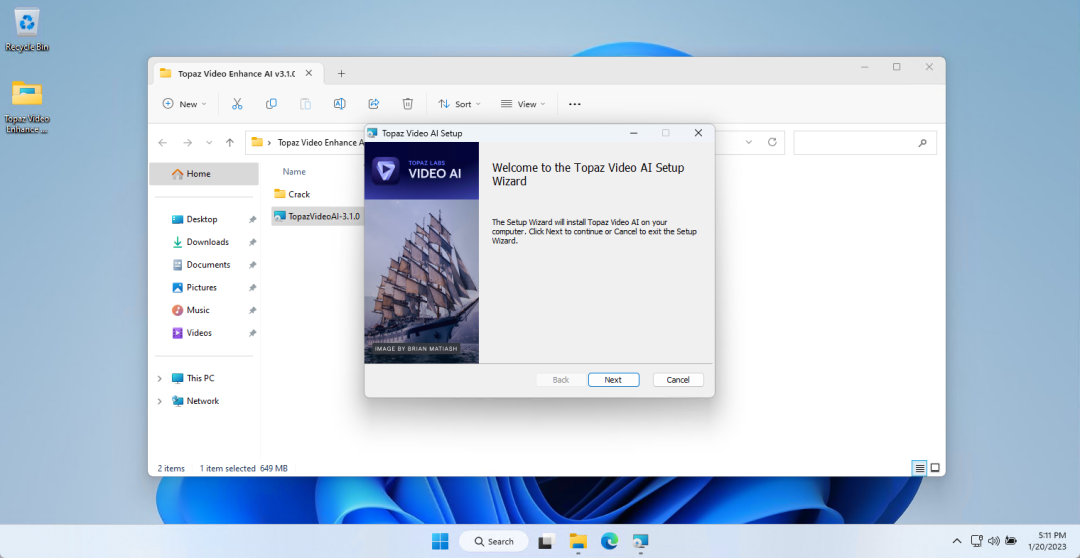Click the Back button in Setup Wizard

pos(561,380)
